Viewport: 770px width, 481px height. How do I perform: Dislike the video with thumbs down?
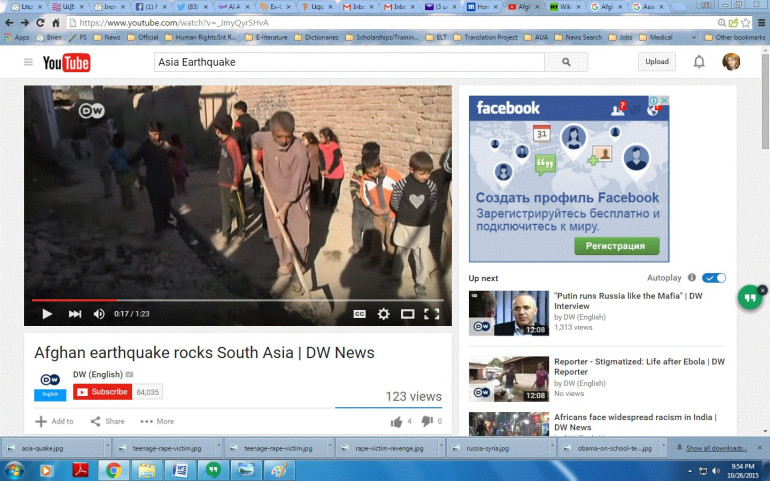tap(427, 421)
